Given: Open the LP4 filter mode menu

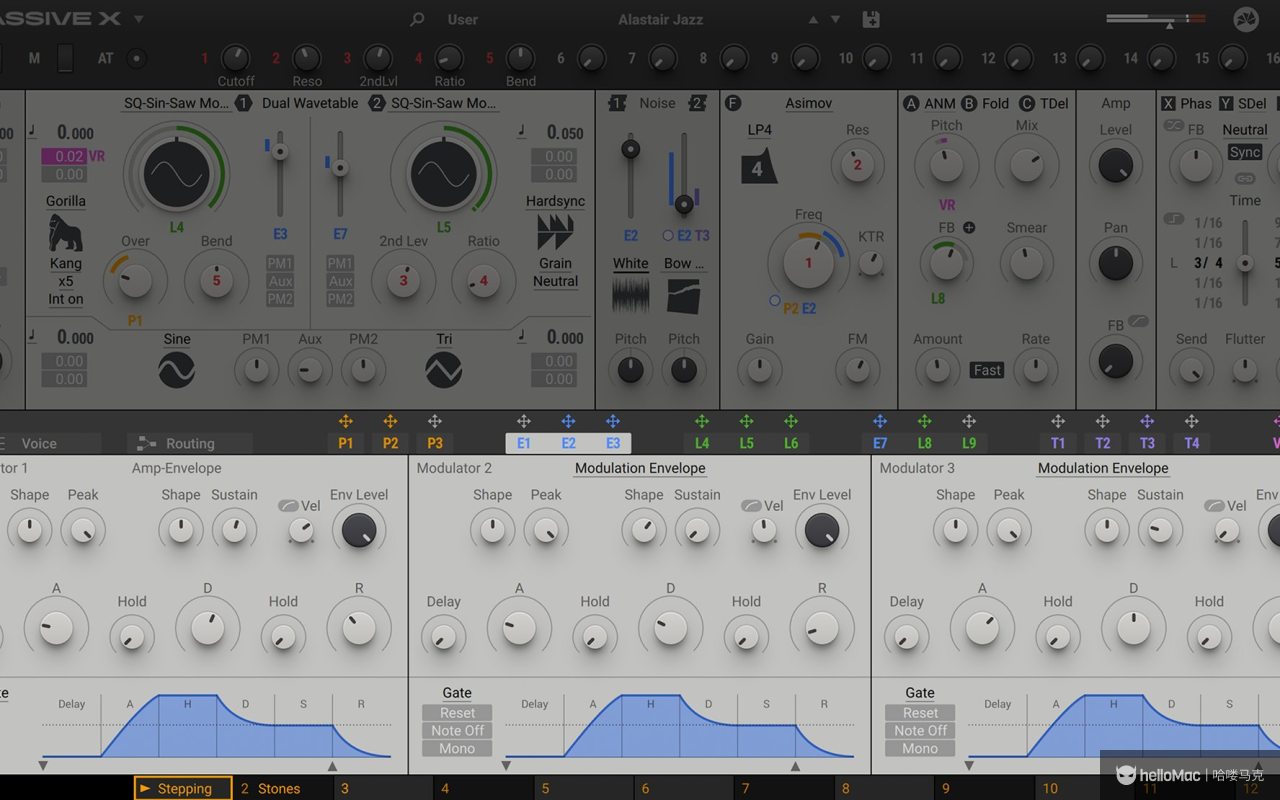Looking at the screenshot, I should [x=760, y=130].
